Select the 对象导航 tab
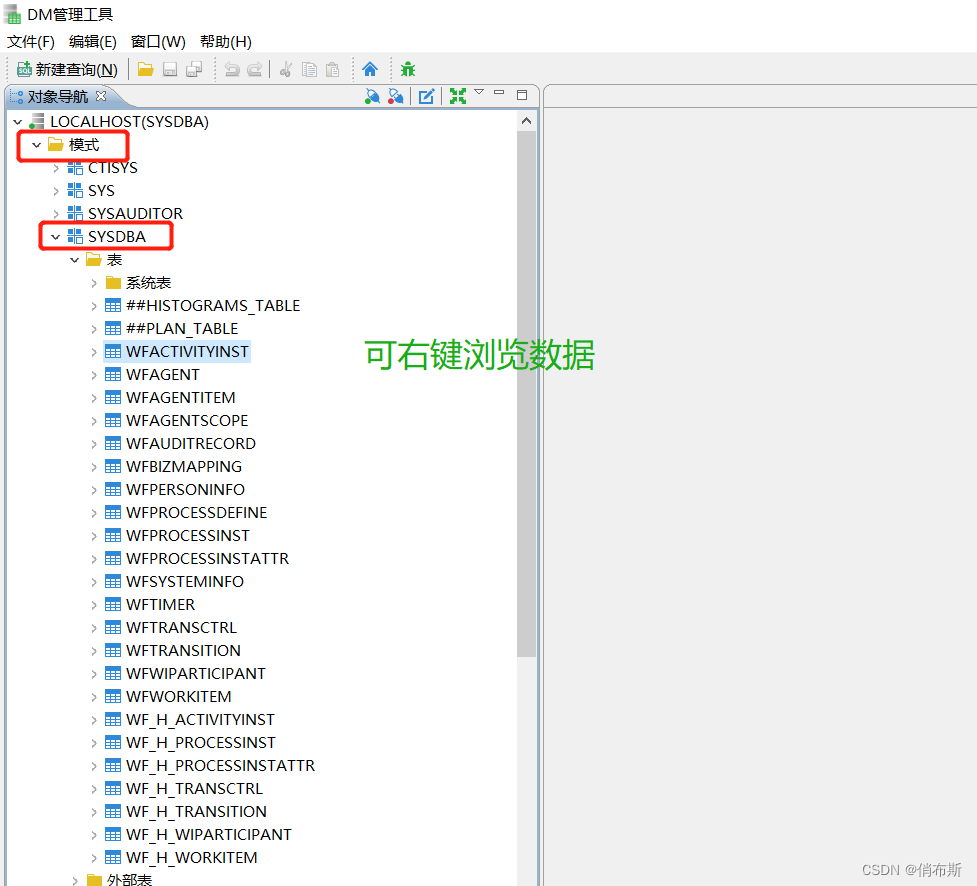This screenshot has height=886, width=977. pos(57,97)
